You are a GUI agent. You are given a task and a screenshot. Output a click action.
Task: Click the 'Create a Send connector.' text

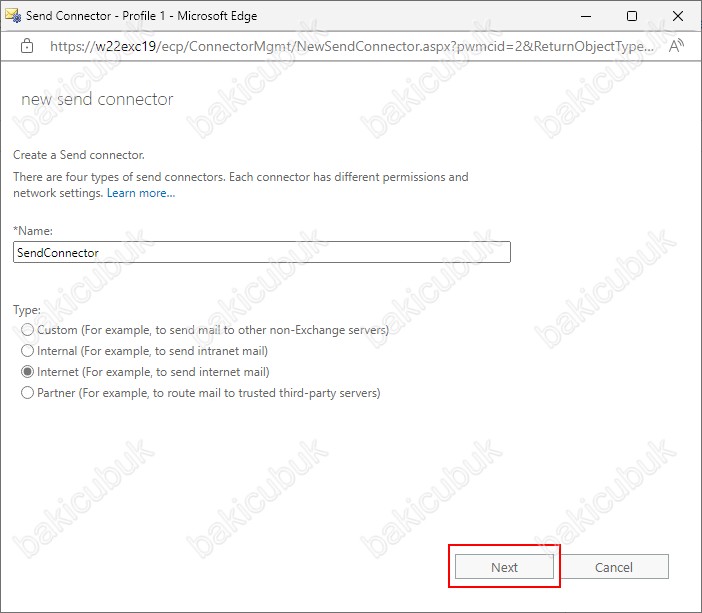79,155
